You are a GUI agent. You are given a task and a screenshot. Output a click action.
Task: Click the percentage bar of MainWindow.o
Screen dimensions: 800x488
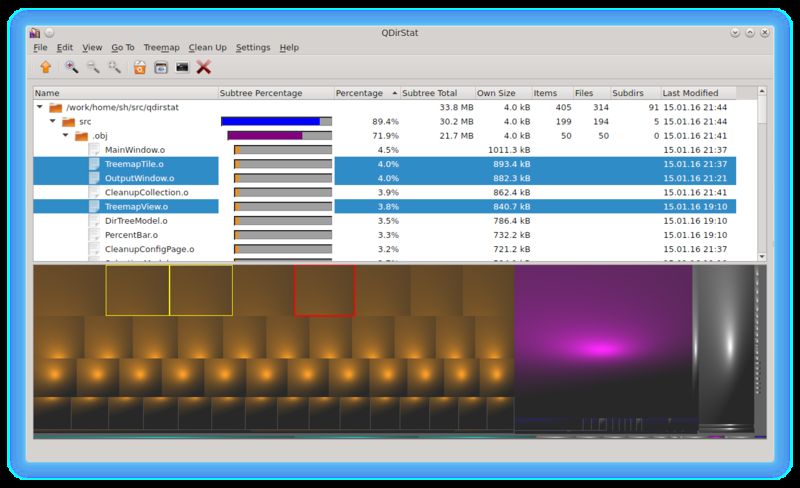pos(283,150)
